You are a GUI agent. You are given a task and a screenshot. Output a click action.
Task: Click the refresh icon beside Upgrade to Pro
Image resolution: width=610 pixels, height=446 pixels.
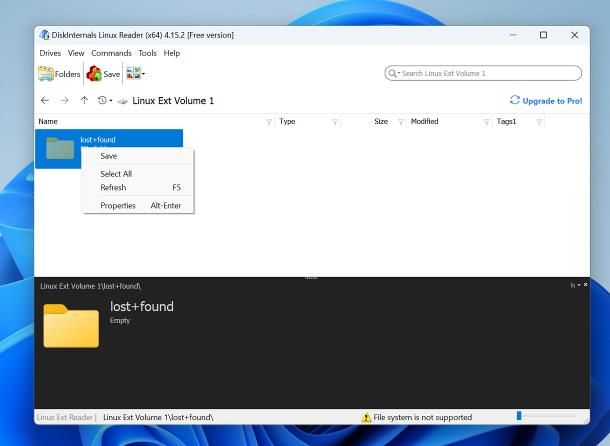point(515,100)
